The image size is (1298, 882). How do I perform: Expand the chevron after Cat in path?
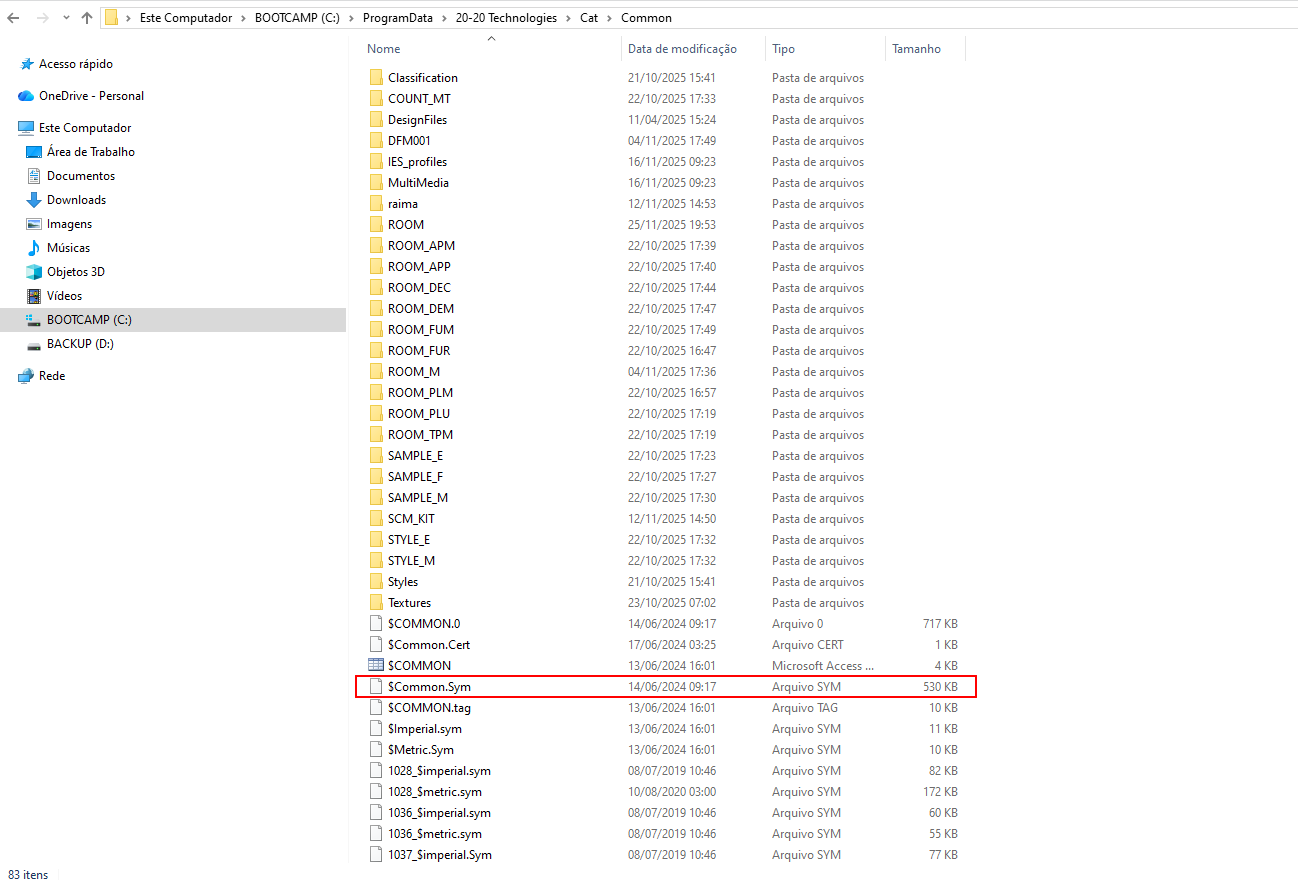click(610, 18)
